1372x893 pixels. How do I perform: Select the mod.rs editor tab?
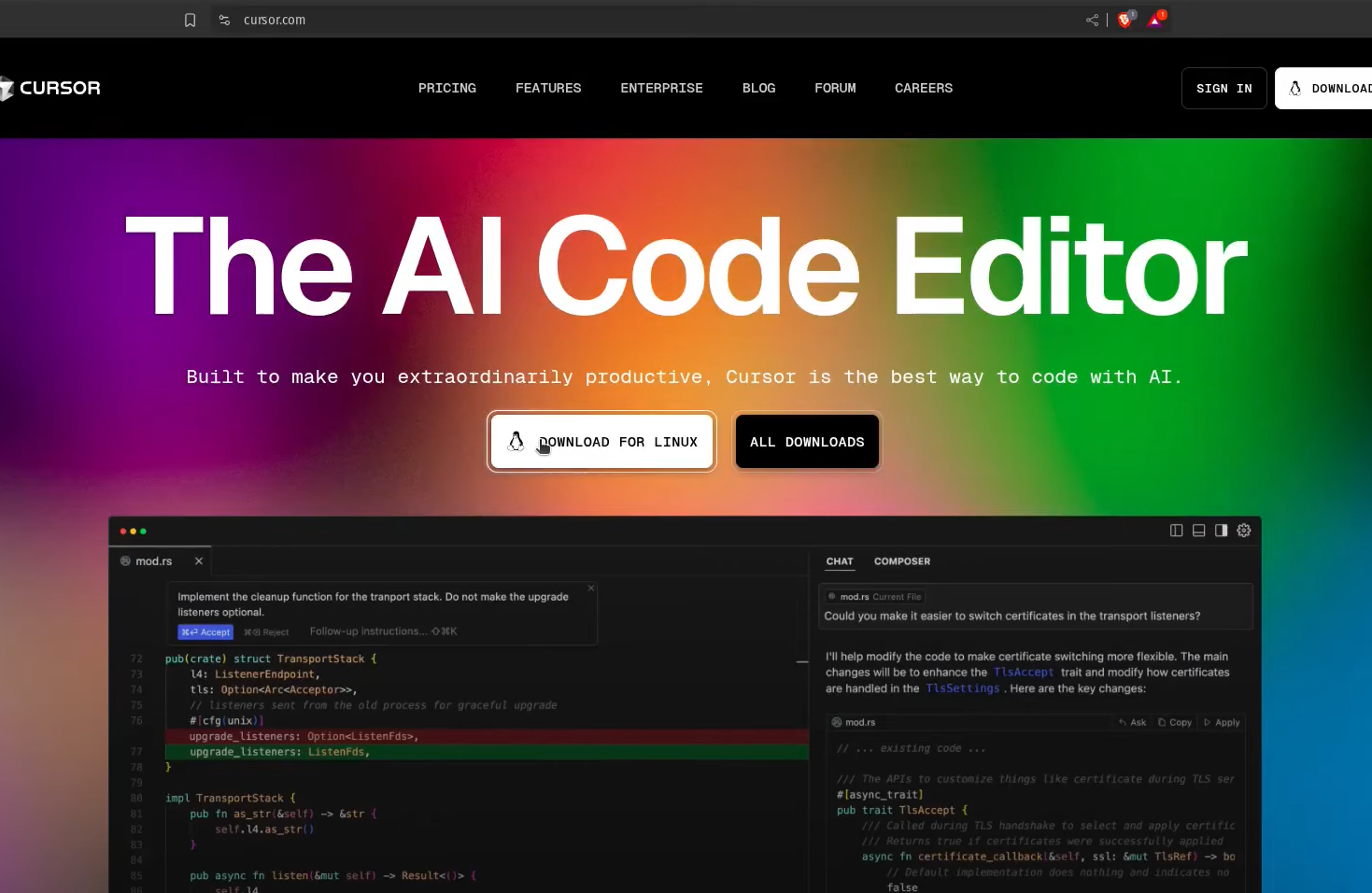161,561
